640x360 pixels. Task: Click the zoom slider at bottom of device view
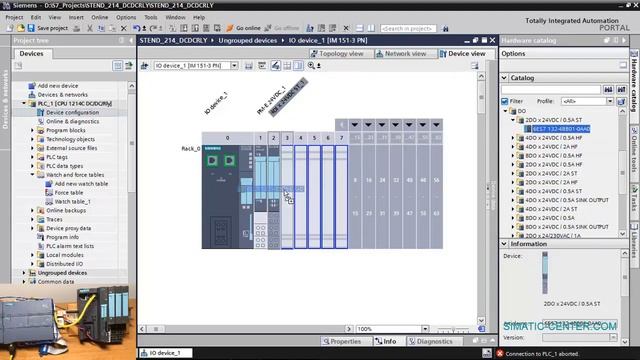pyautogui.click(x=453, y=329)
